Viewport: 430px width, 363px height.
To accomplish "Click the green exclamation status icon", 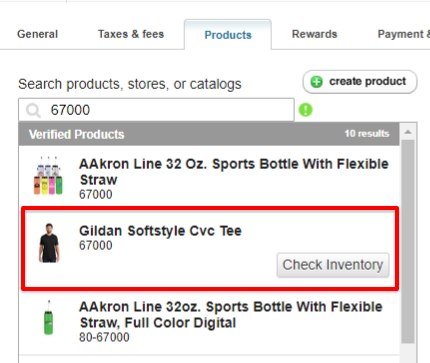I will click(x=305, y=110).
